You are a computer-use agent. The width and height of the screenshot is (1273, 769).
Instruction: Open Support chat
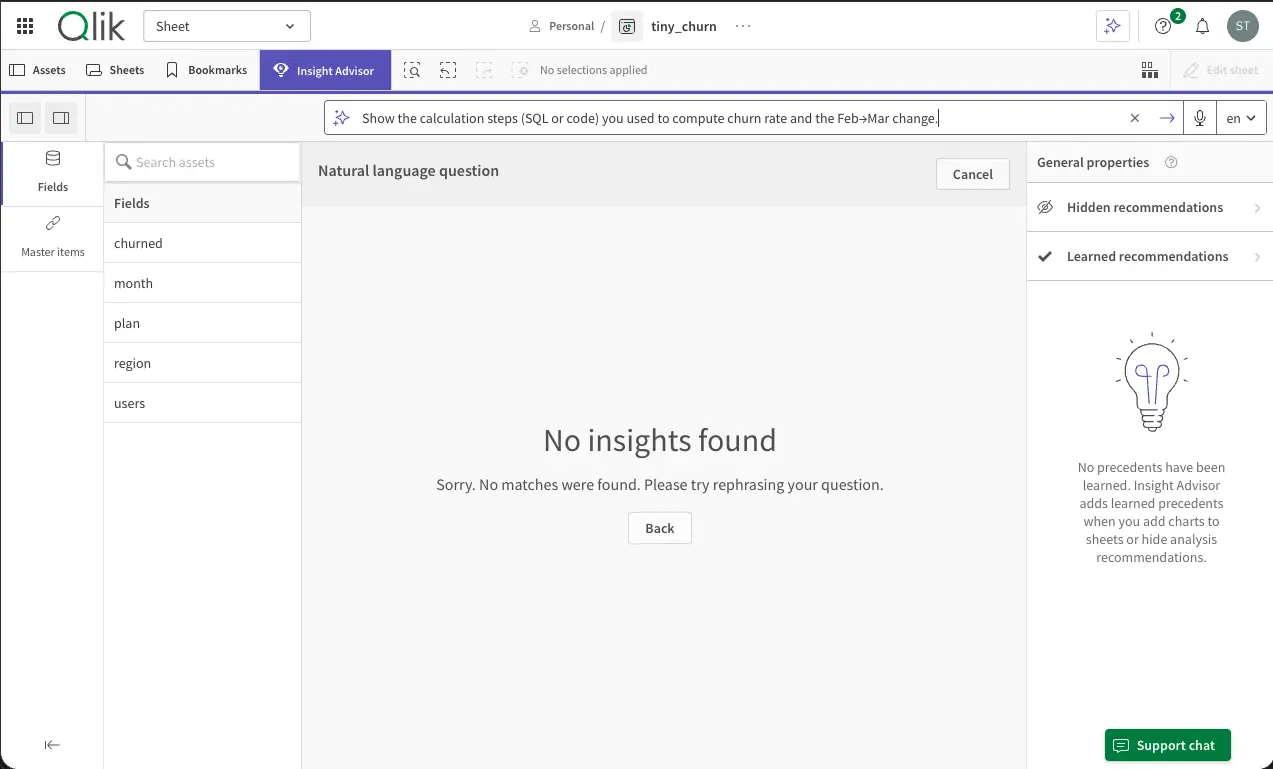[1167, 745]
